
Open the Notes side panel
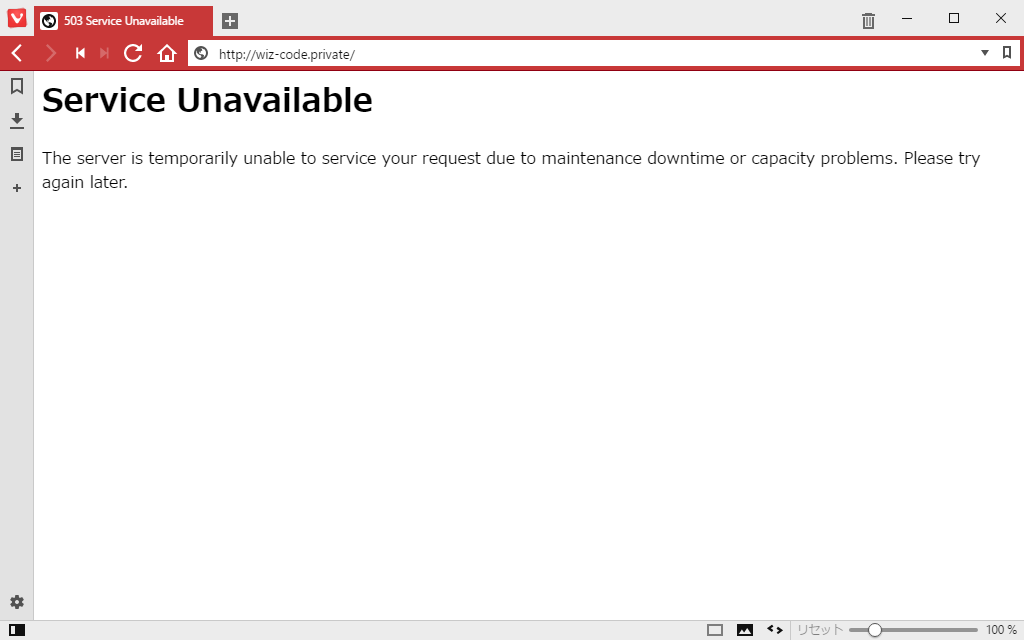(x=17, y=154)
